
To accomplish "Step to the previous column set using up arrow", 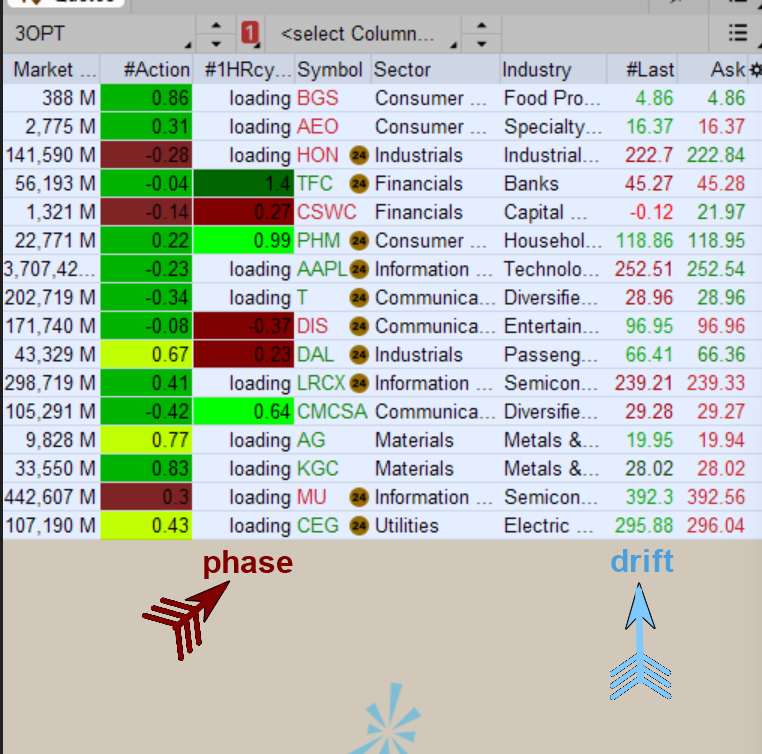I will pos(481,25).
